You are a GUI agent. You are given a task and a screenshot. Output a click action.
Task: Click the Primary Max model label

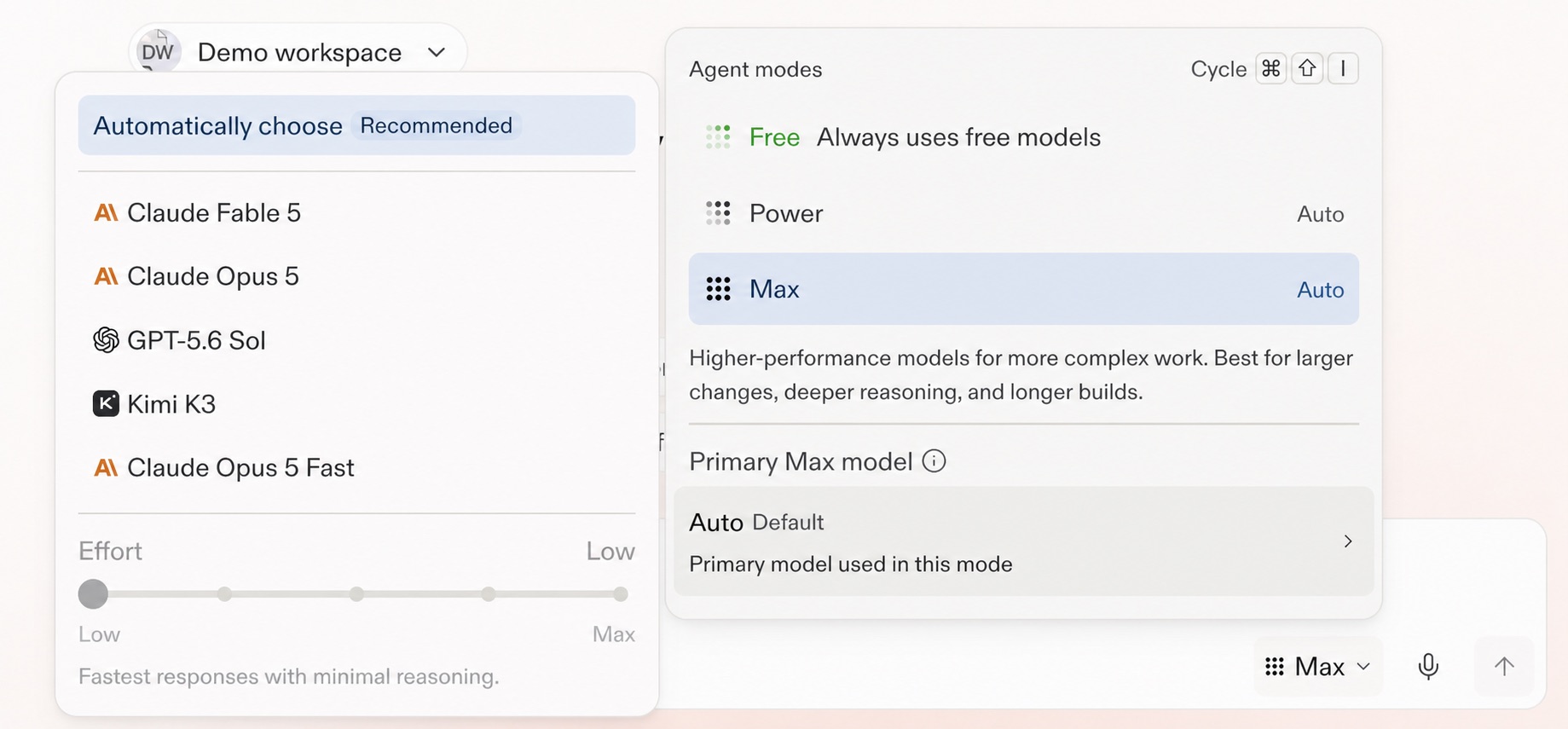pyautogui.click(x=801, y=461)
